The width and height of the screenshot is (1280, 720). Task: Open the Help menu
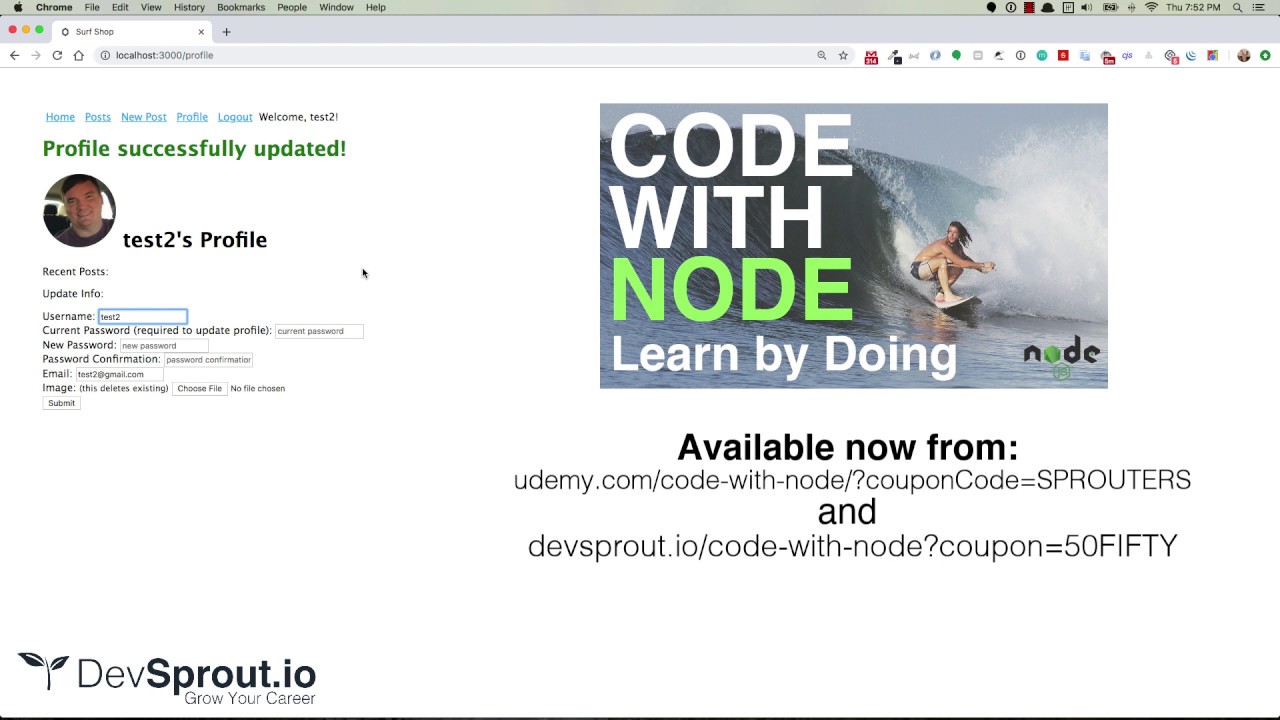pos(376,7)
